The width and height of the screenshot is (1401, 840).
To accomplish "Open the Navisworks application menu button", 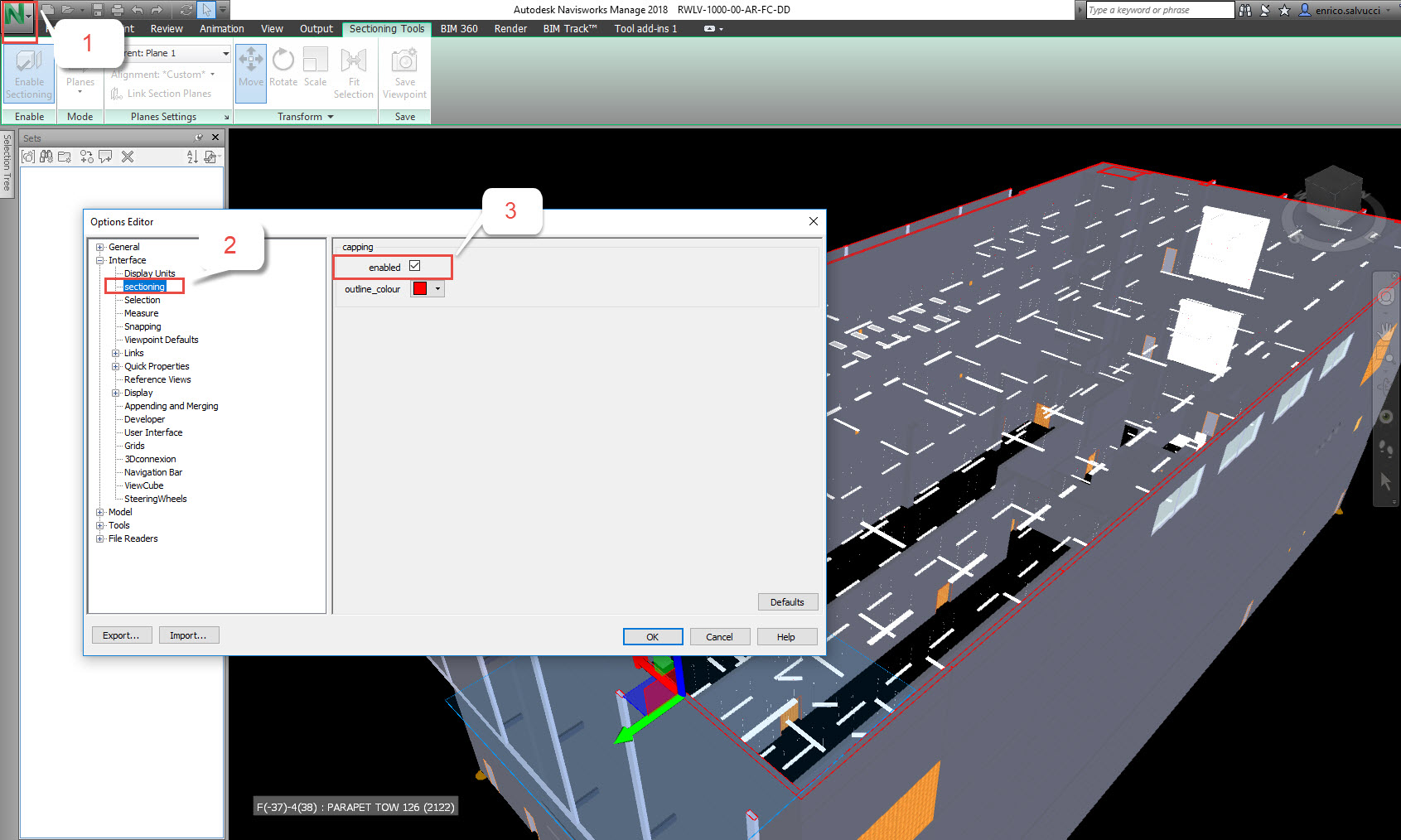I will 18,17.
